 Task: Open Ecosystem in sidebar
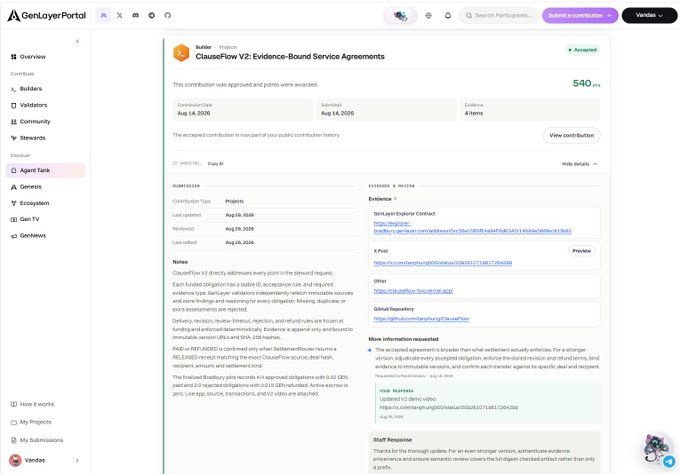click(x=45, y=203)
